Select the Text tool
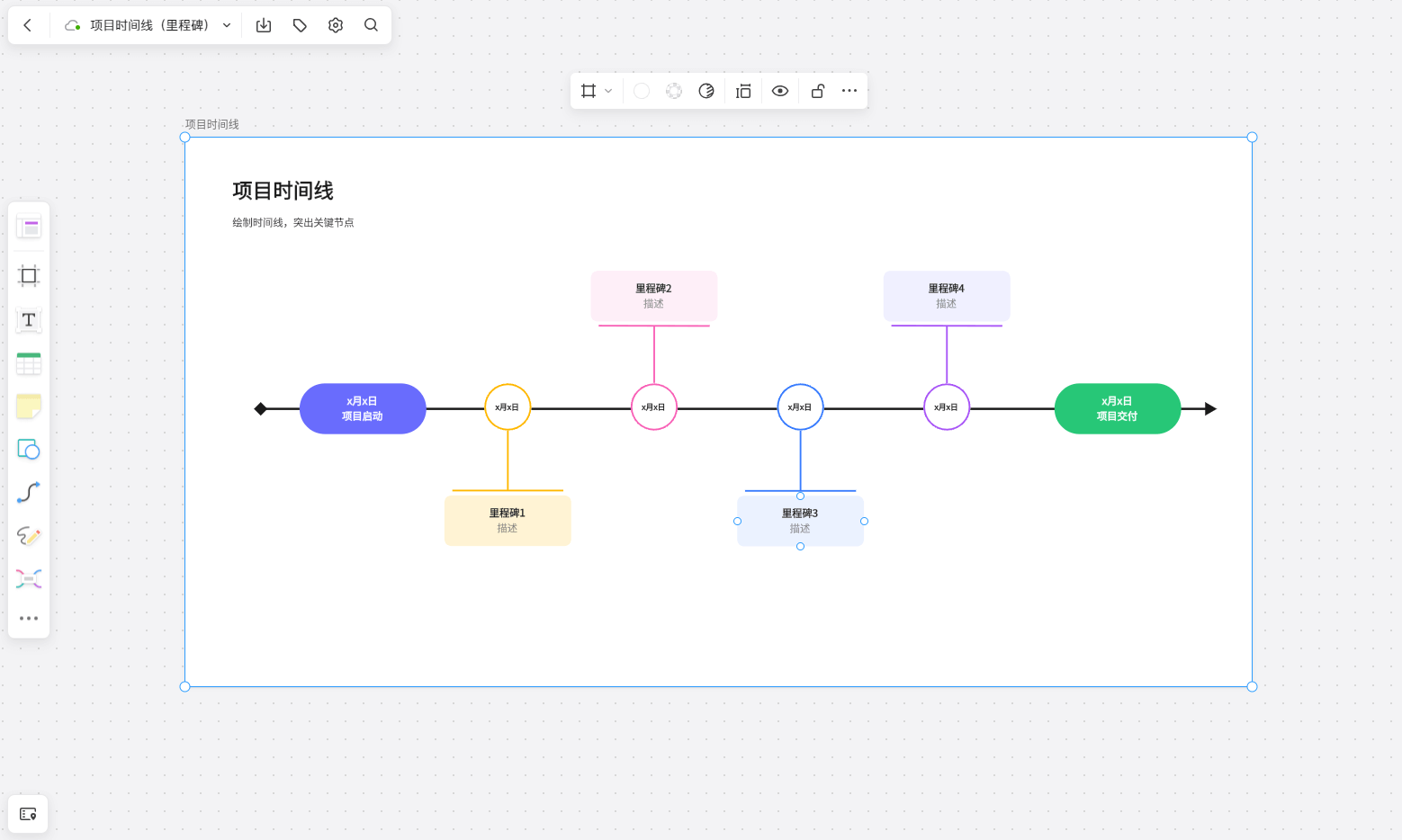The width and height of the screenshot is (1402, 840). pos(29,319)
